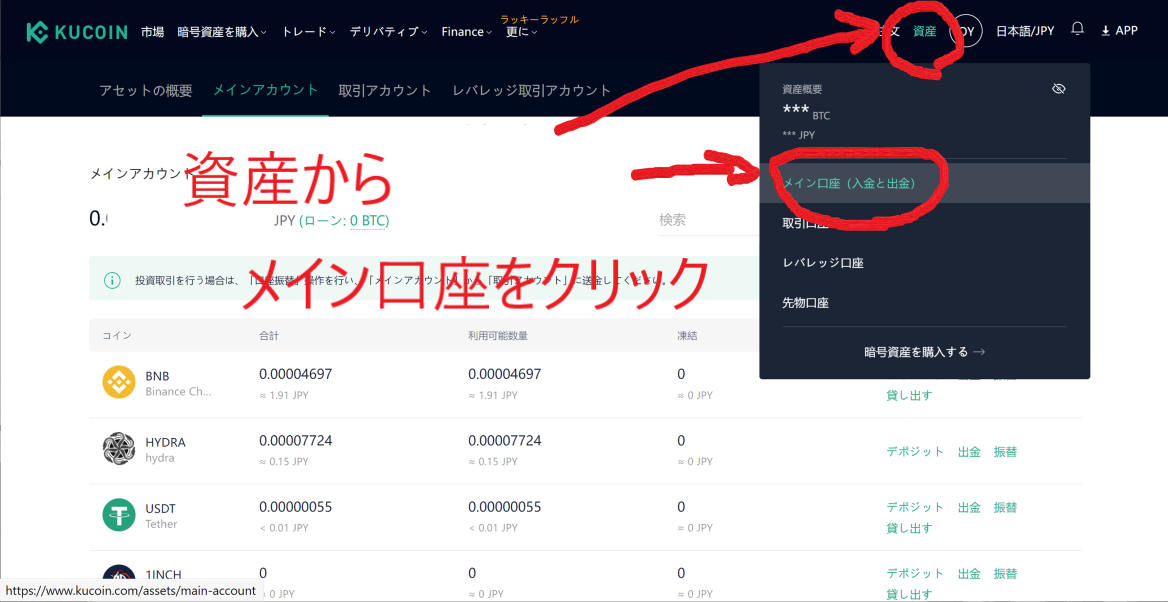Click the 合計 column header
1168x602 pixels.
[269, 335]
